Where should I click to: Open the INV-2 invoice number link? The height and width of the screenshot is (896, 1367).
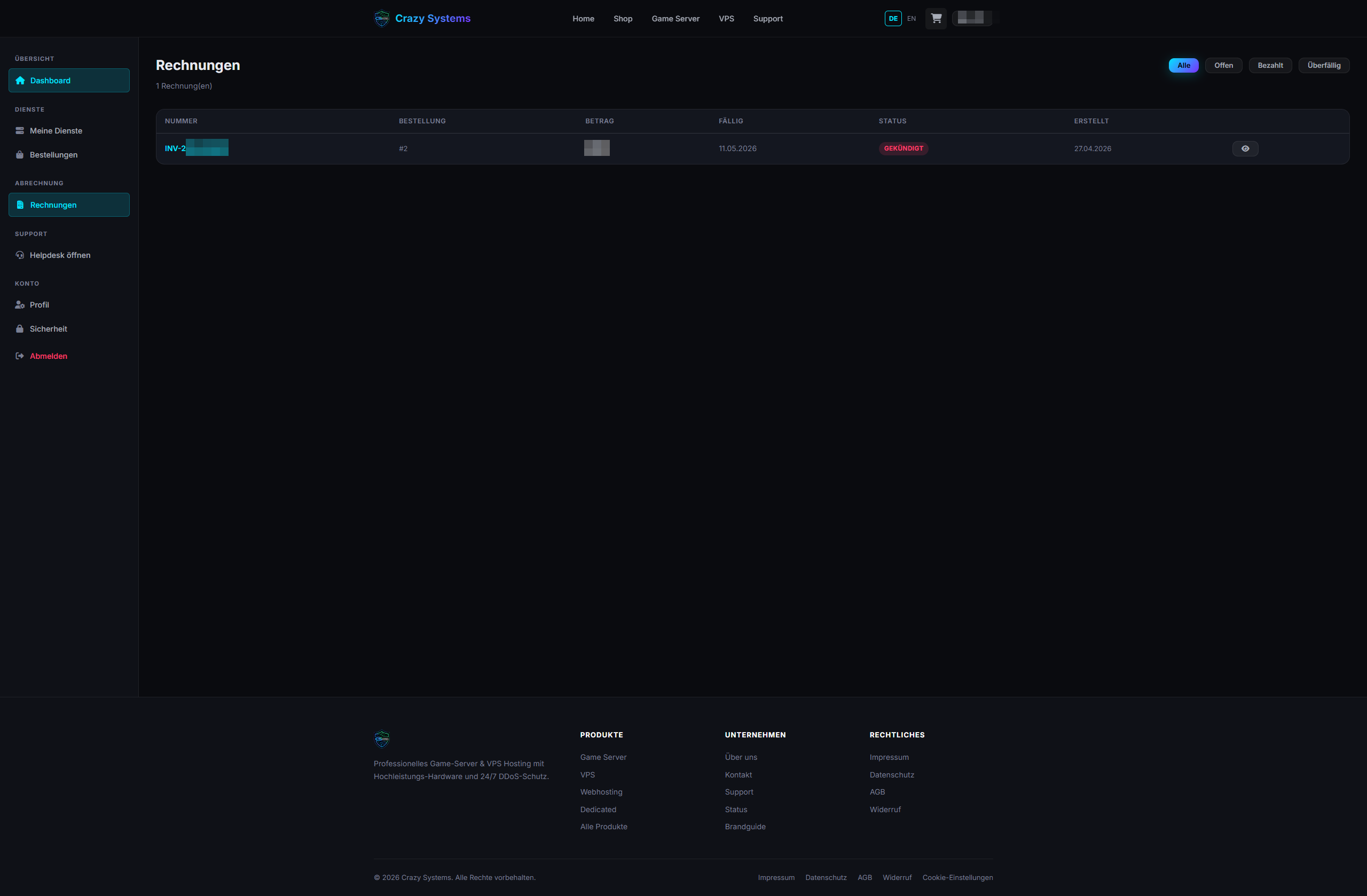[x=197, y=148]
